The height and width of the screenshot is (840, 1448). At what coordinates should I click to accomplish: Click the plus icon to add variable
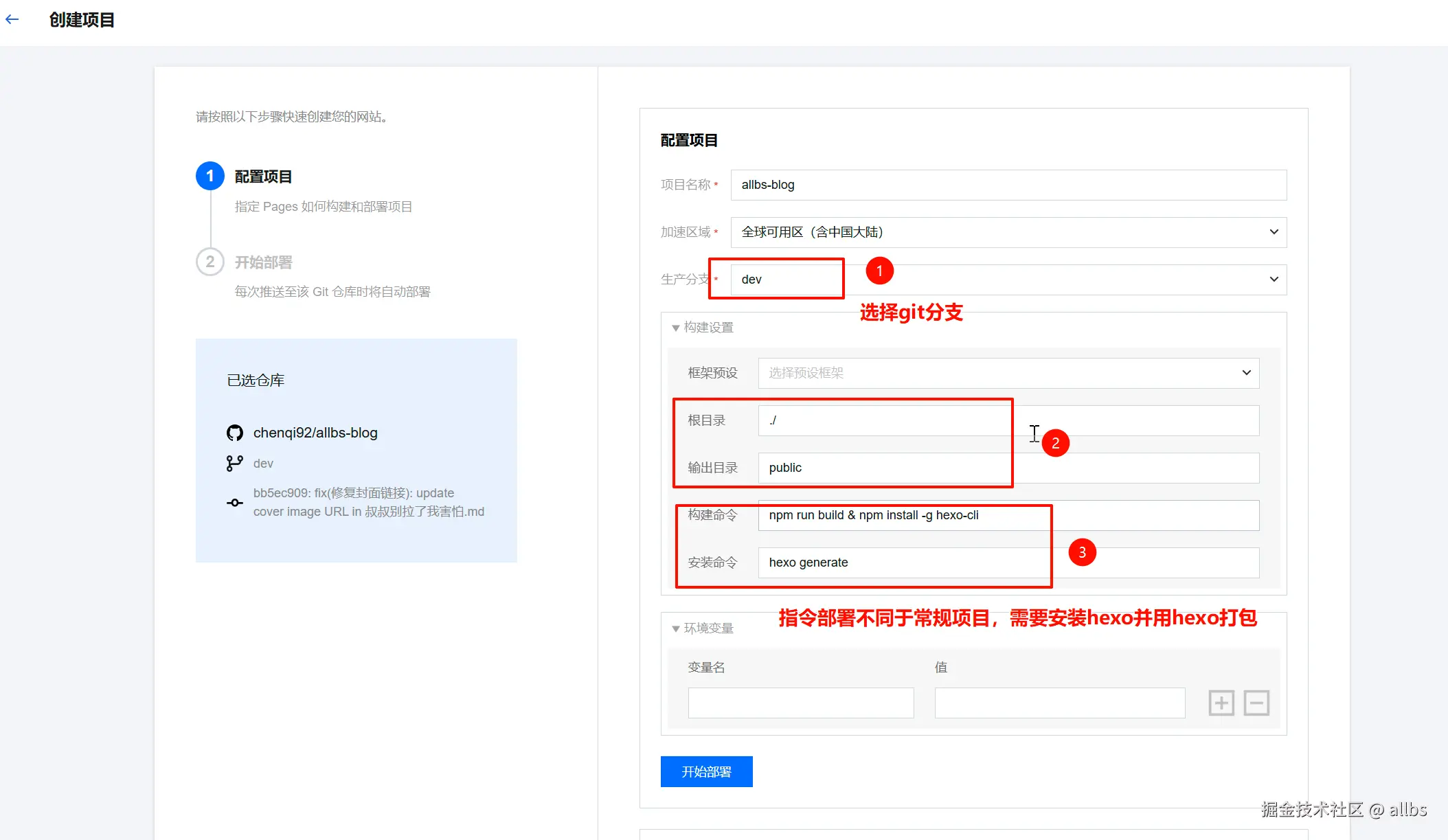[x=1221, y=703]
